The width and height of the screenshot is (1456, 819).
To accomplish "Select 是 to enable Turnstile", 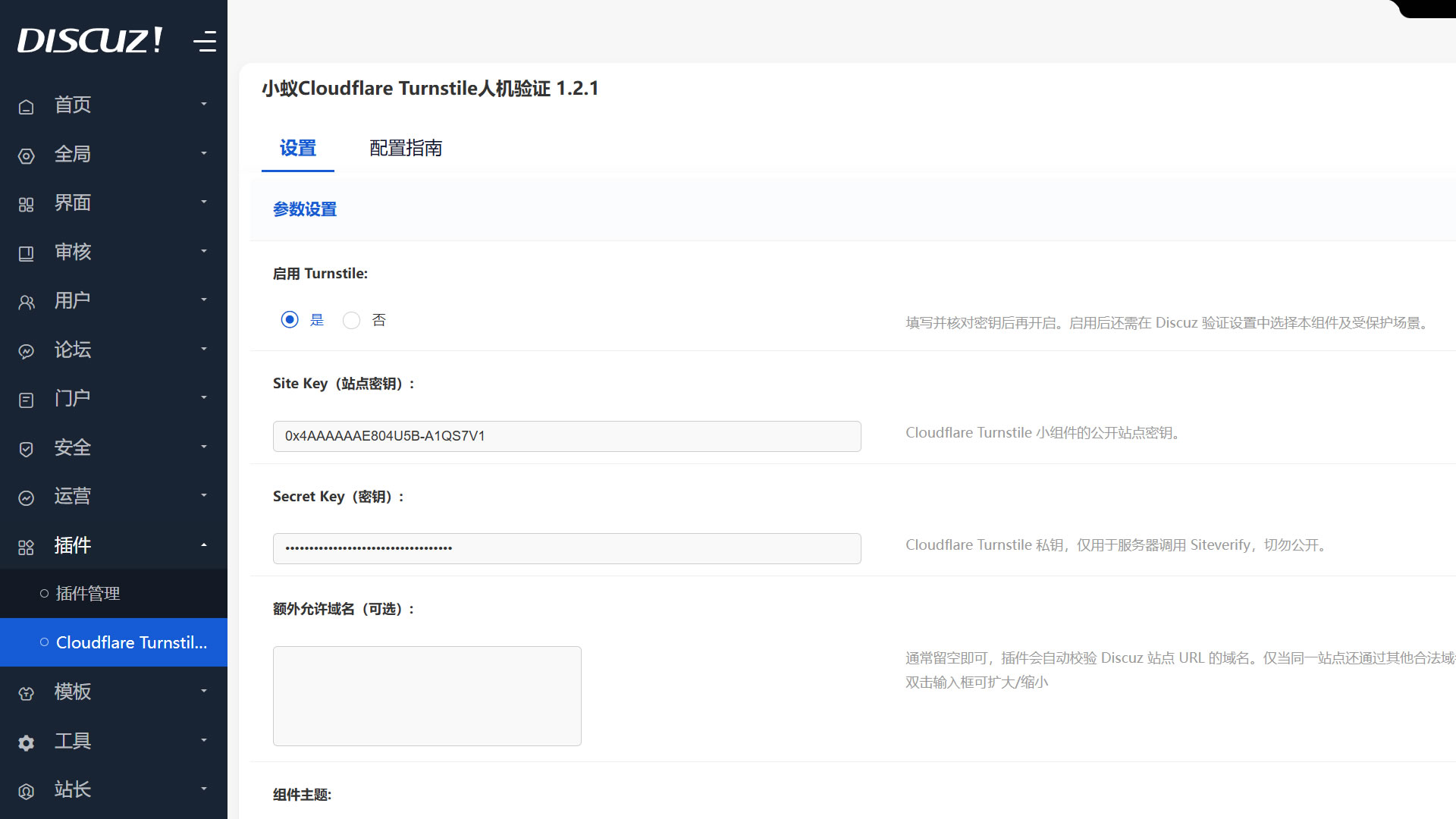I will click(290, 320).
